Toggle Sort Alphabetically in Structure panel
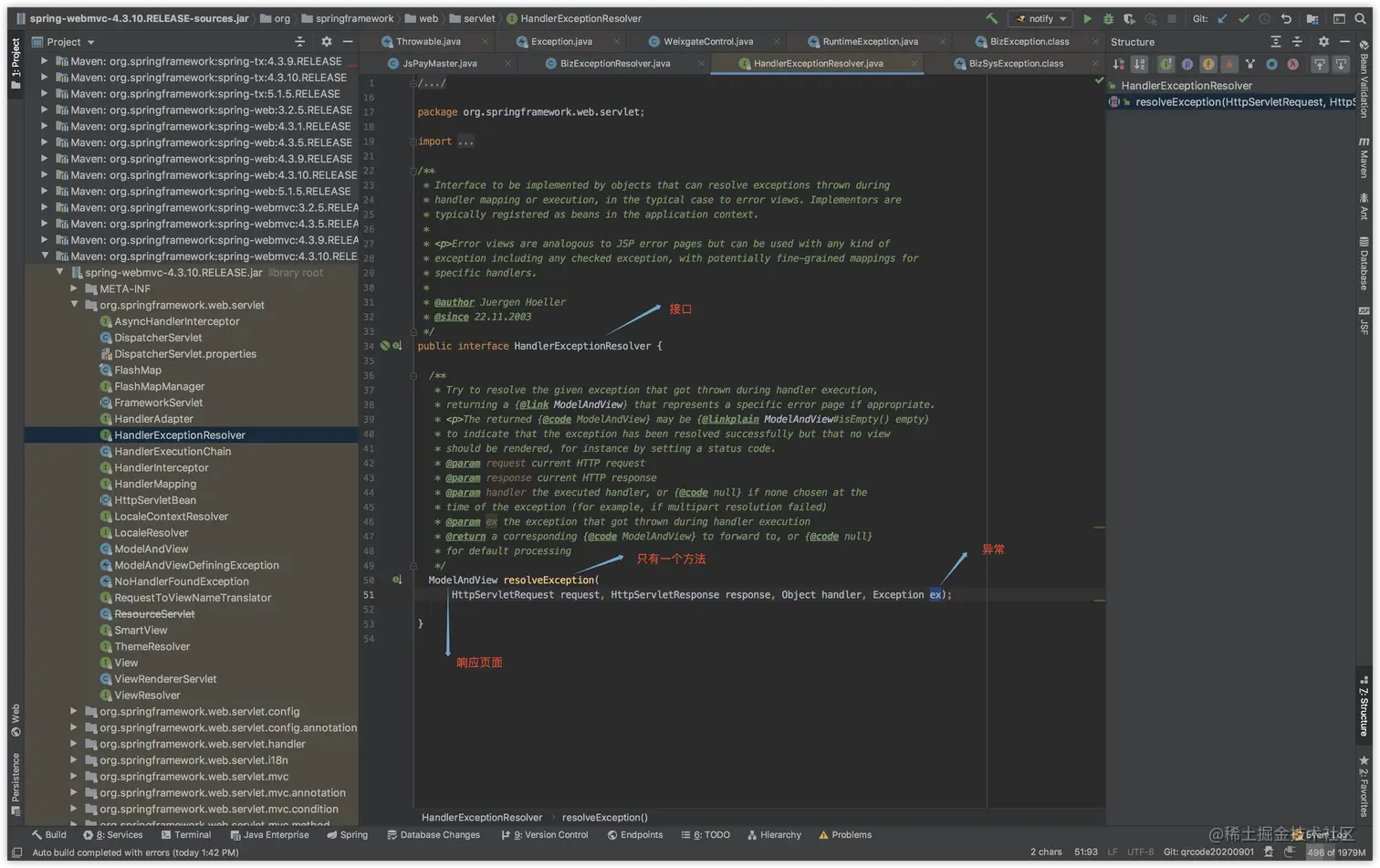Screen dimensions: 1380x868 tap(1140, 64)
